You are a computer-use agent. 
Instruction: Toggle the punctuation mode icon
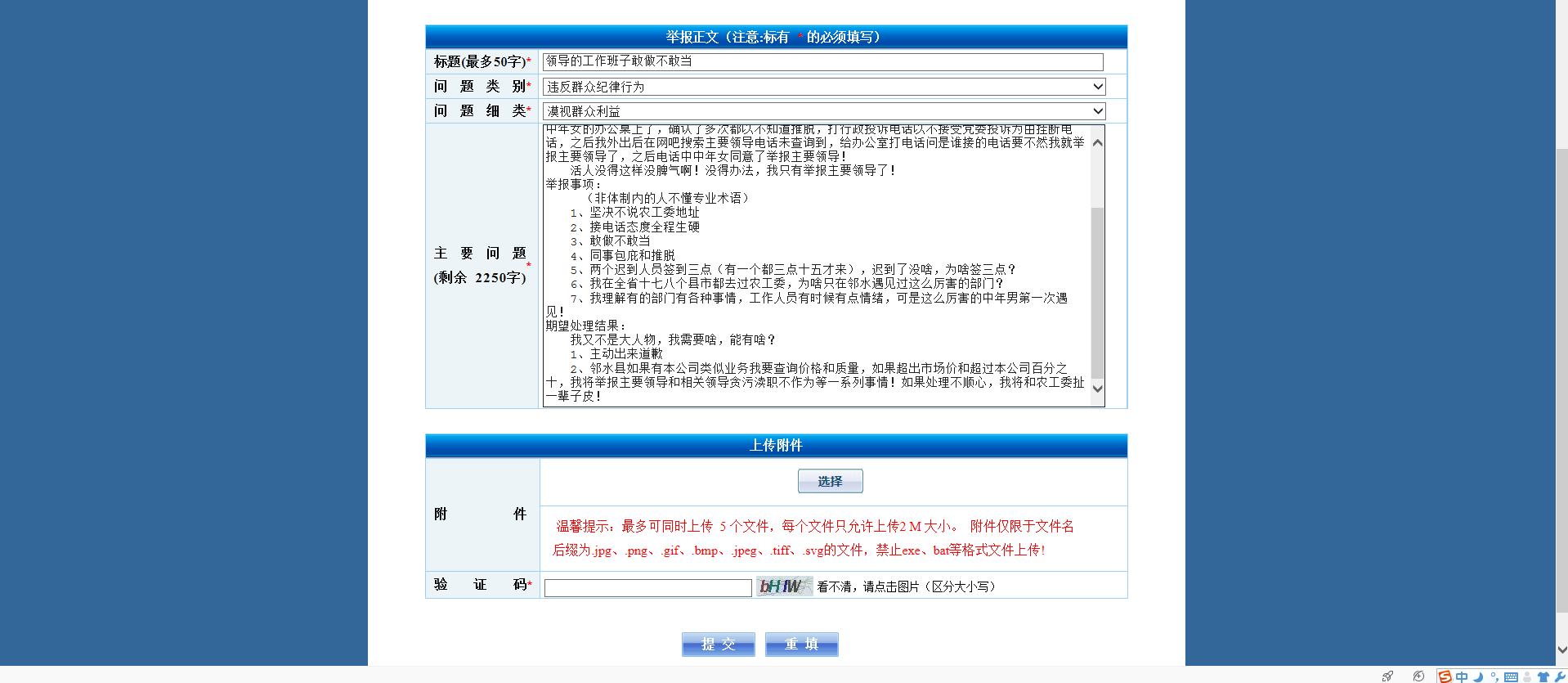[1494, 676]
